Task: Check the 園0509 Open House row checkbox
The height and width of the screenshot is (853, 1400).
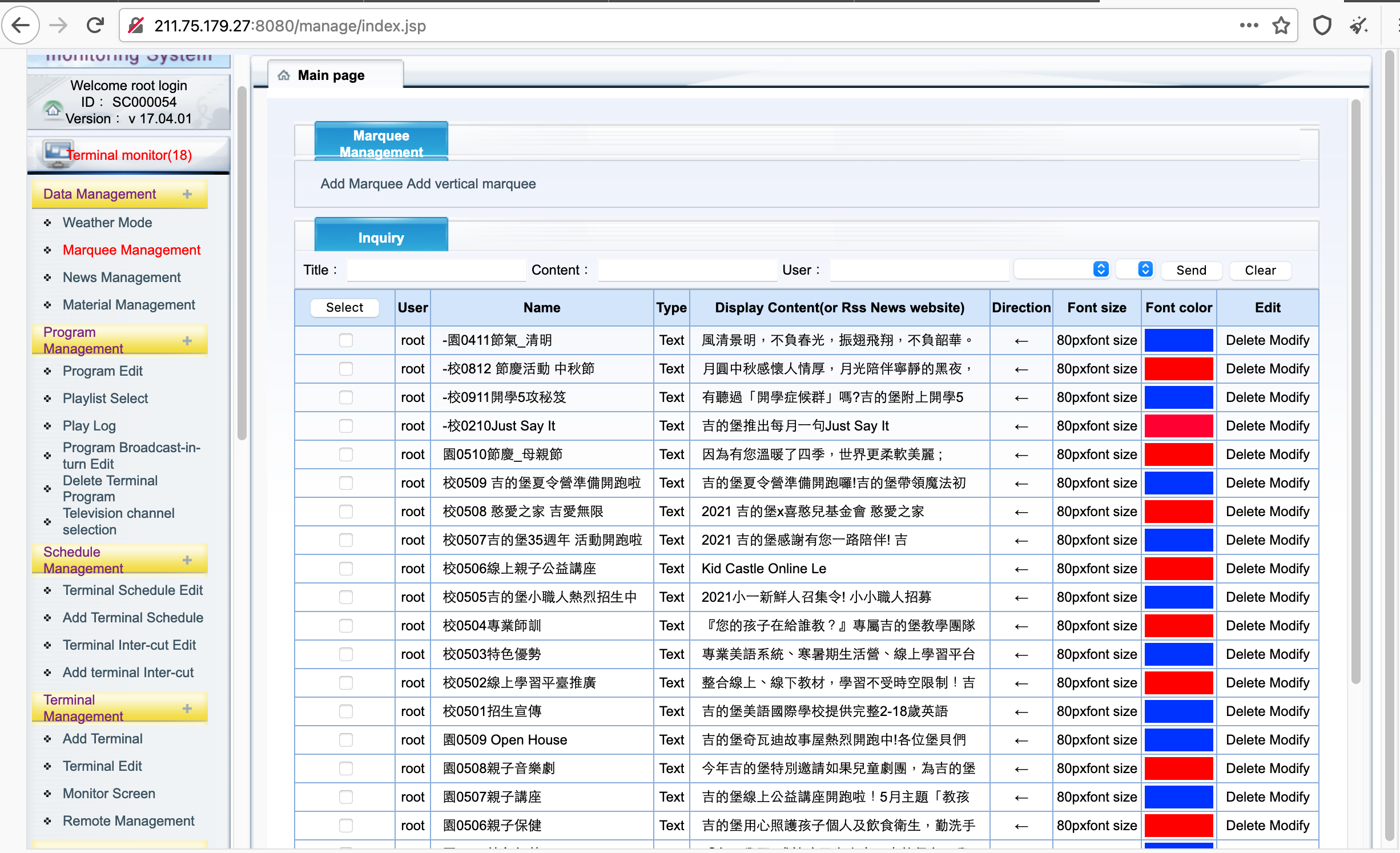Action: pos(345,740)
